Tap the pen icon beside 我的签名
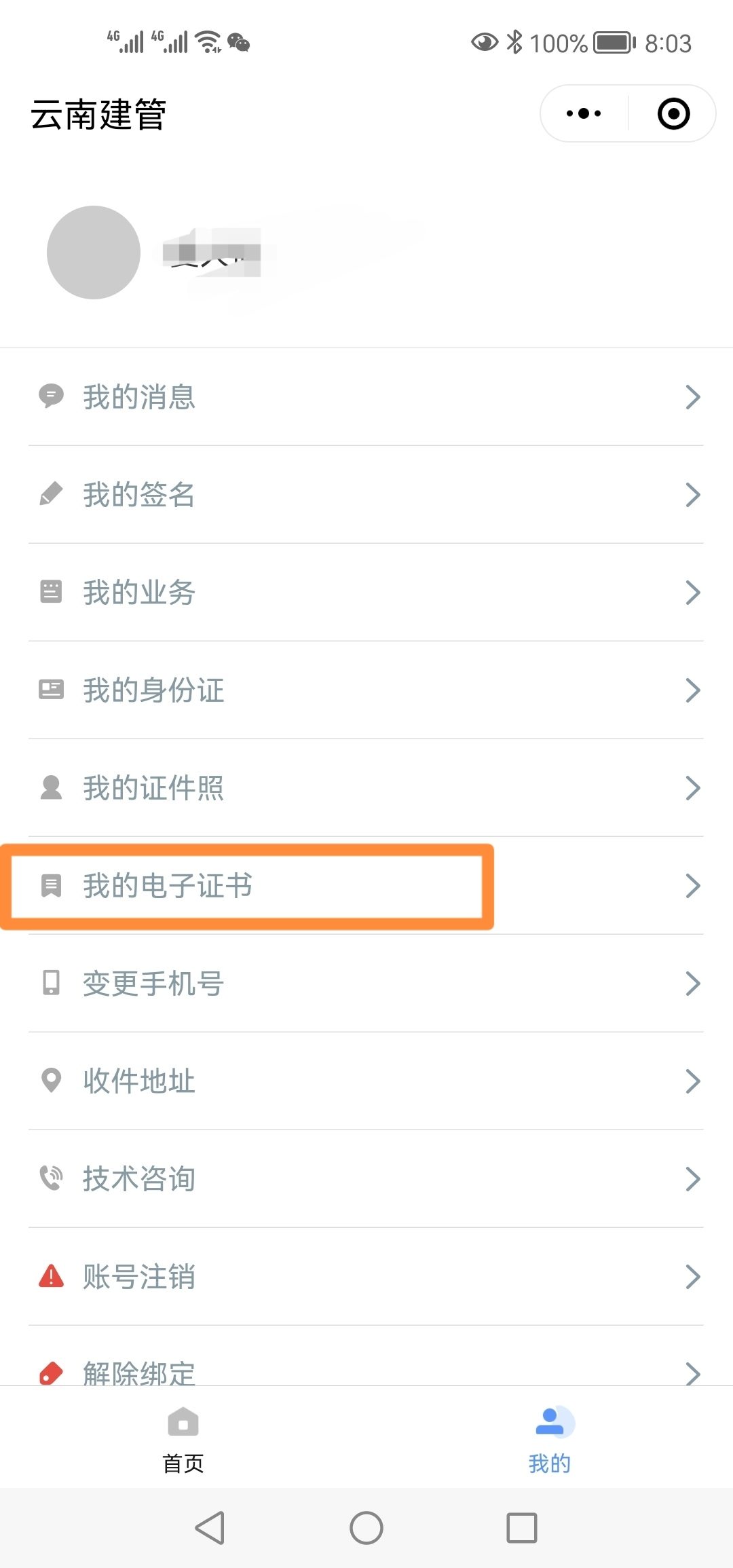Screen dimensions: 733x1568 pyautogui.click(x=51, y=494)
